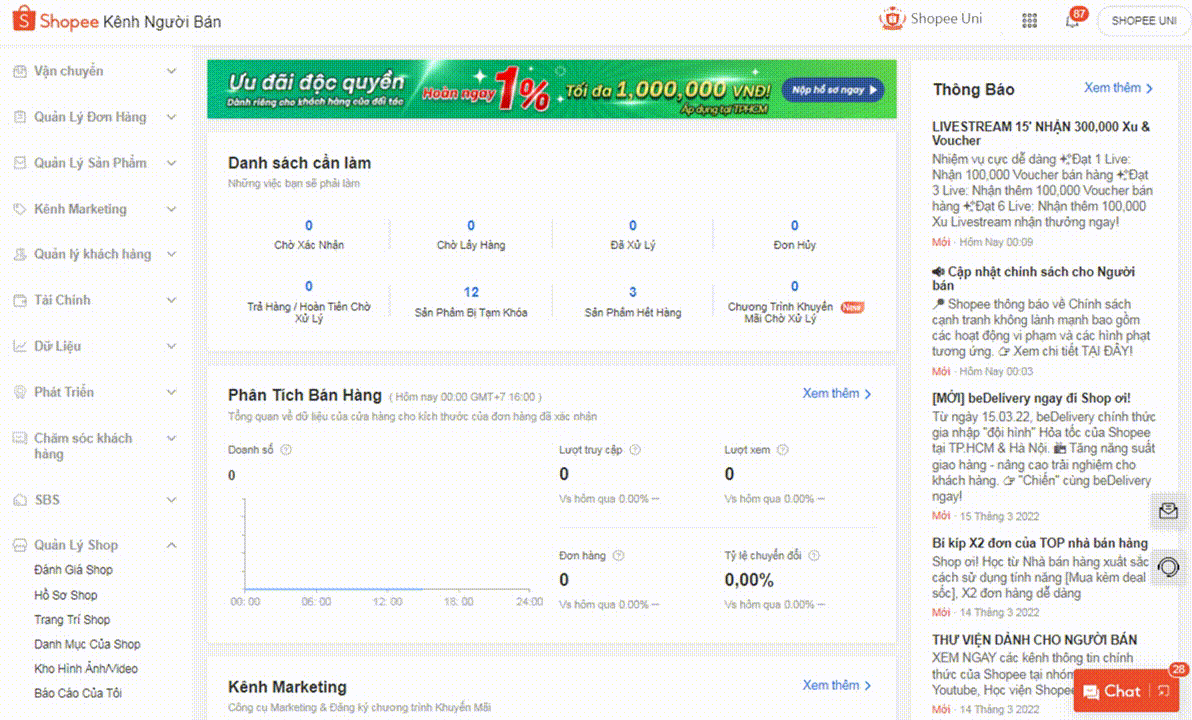
Task: Open Đánh Giá Shop submenu item
Action: tap(73, 570)
